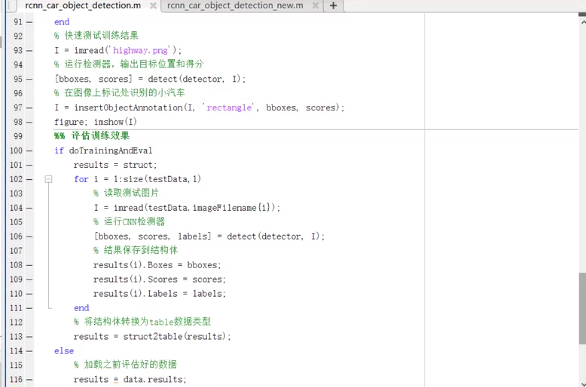Click line number 92
Image resolution: width=586 pixels, height=387 pixels.
tap(18, 36)
